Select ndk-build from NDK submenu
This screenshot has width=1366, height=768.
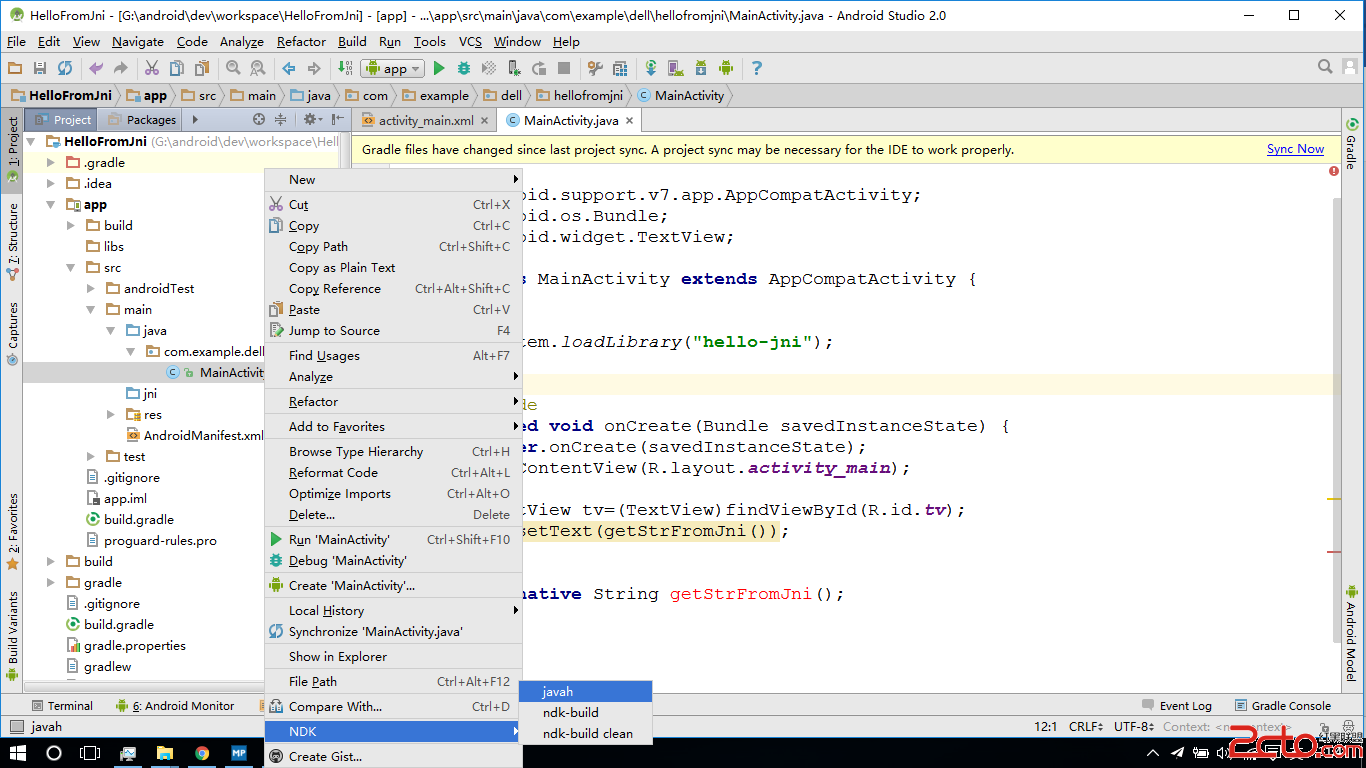coord(586,712)
